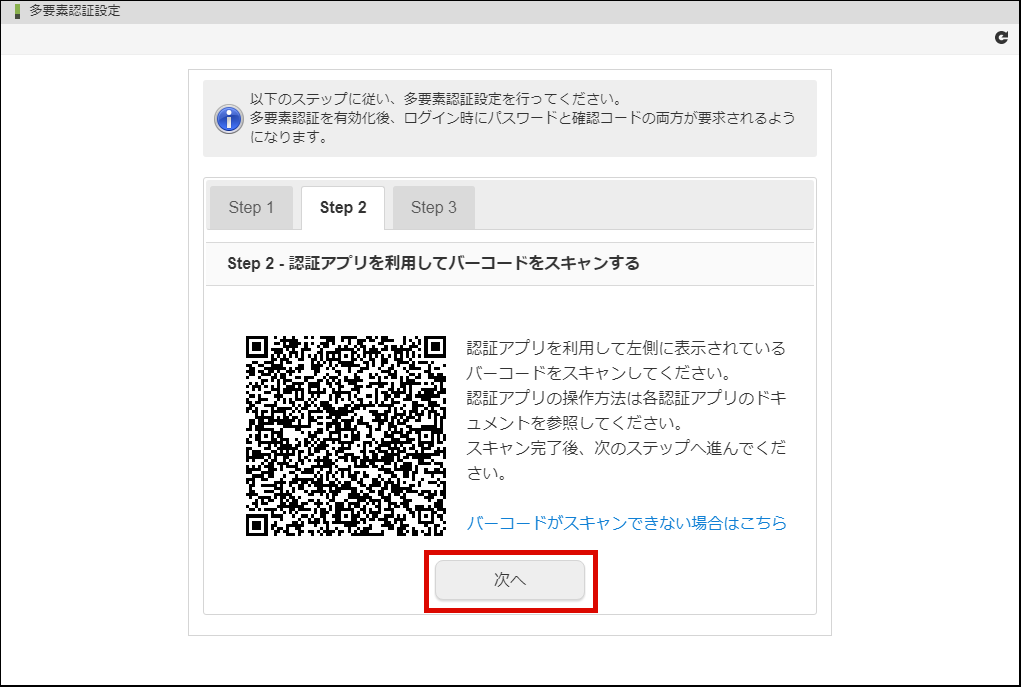Click the refresh icon at top right

[x=1001, y=38]
